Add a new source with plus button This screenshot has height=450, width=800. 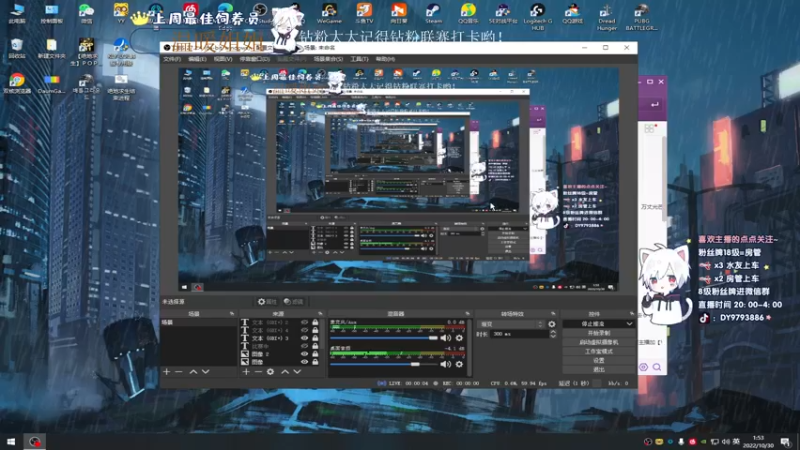(x=246, y=372)
